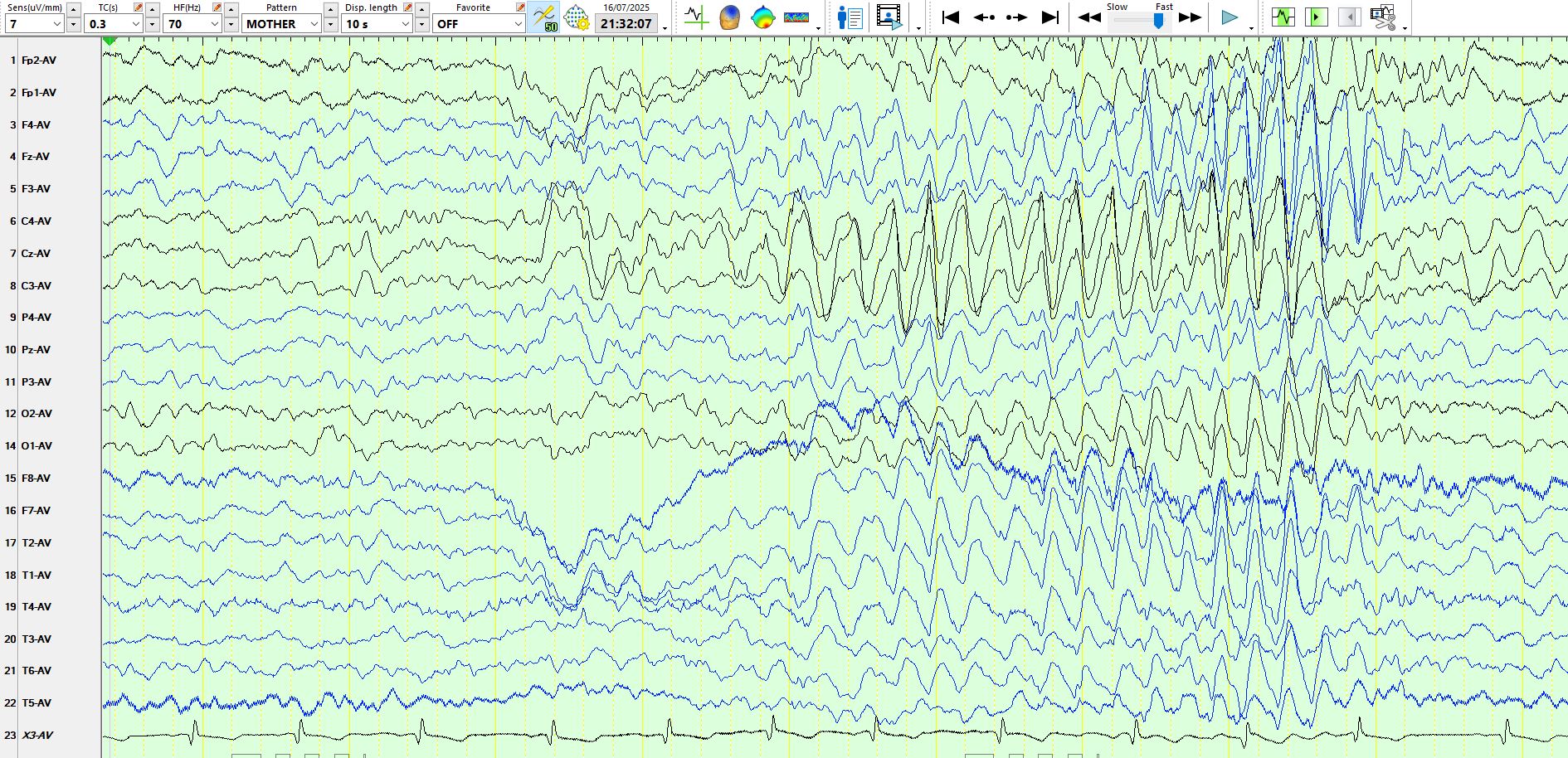Expand the play button options arrow
The image size is (1568, 758).
coord(1251,28)
